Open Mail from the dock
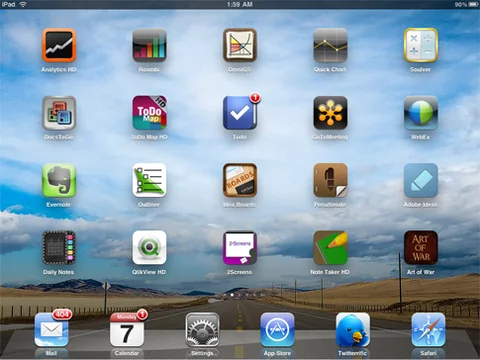The image size is (480, 360). 51,330
